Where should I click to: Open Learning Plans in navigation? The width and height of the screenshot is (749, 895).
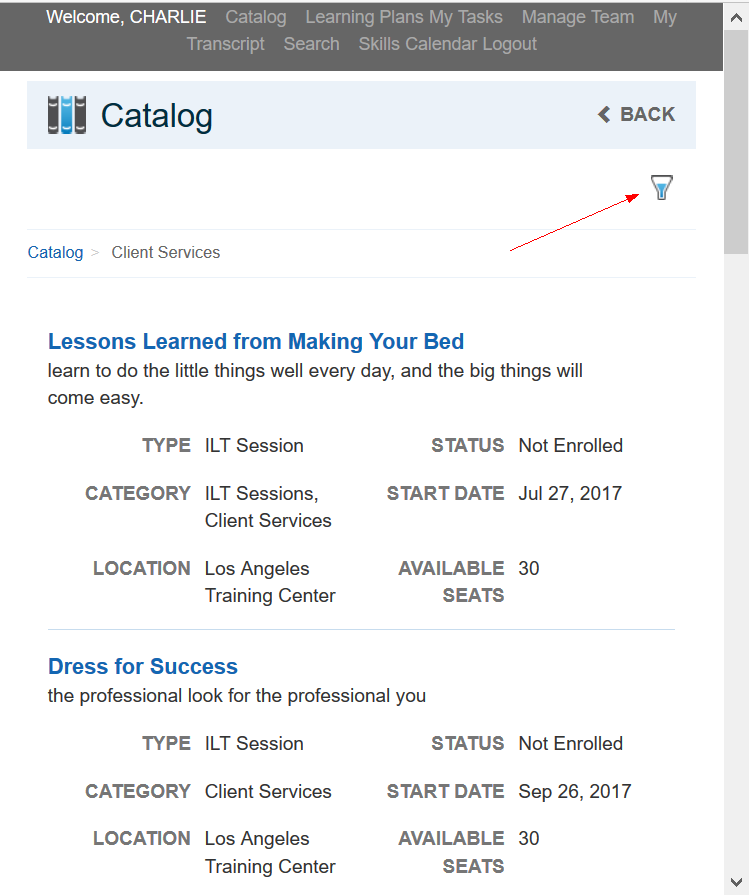[365, 17]
